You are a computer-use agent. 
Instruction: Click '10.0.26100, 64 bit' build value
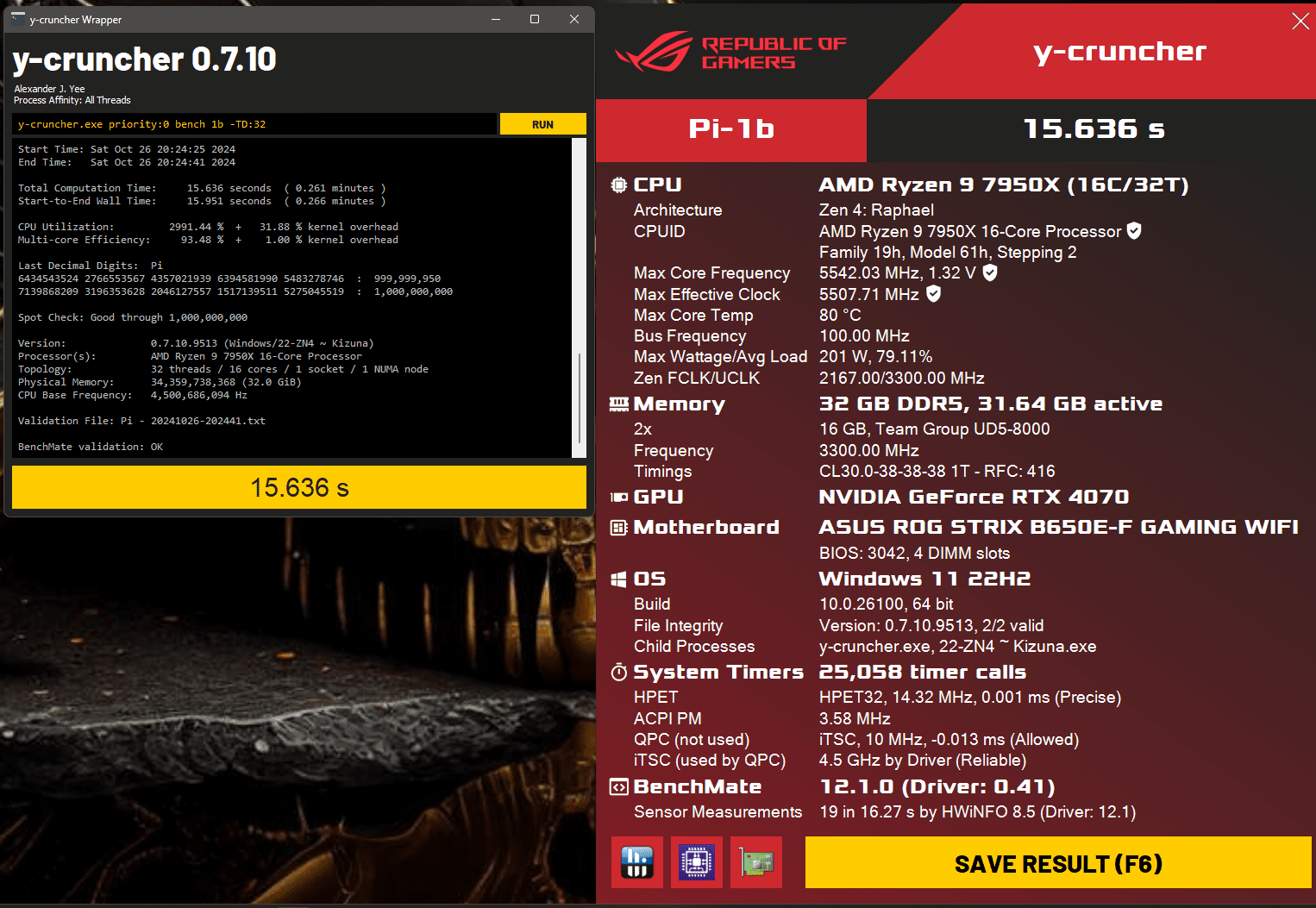click(887, 604)
